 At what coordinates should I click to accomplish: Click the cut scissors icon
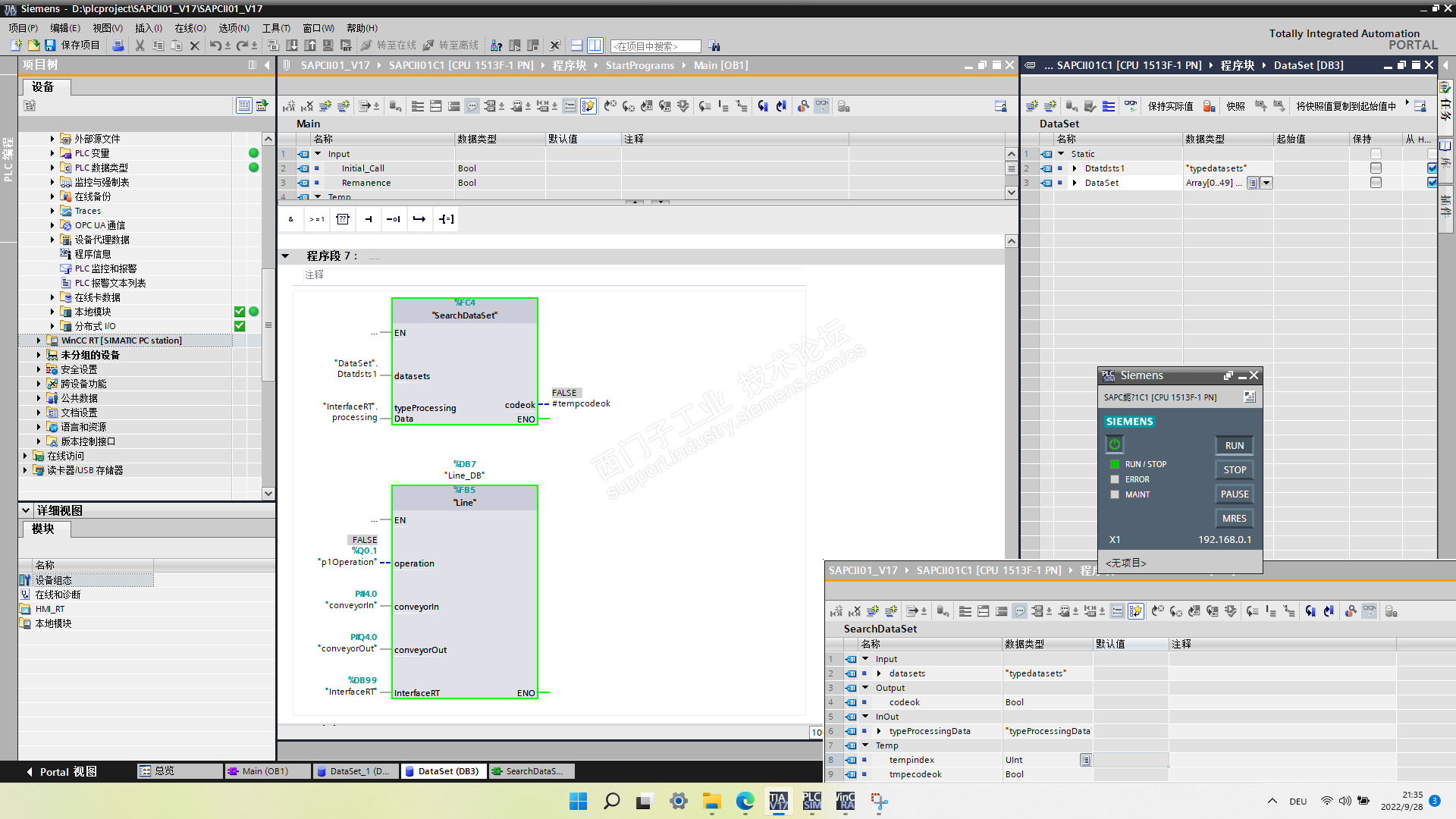140,45
